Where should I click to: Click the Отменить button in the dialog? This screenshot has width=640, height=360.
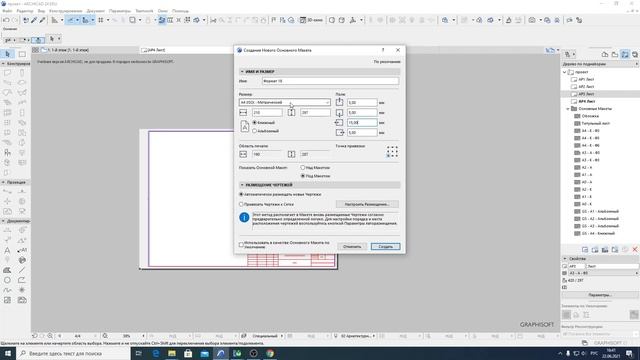click(352, 247)
